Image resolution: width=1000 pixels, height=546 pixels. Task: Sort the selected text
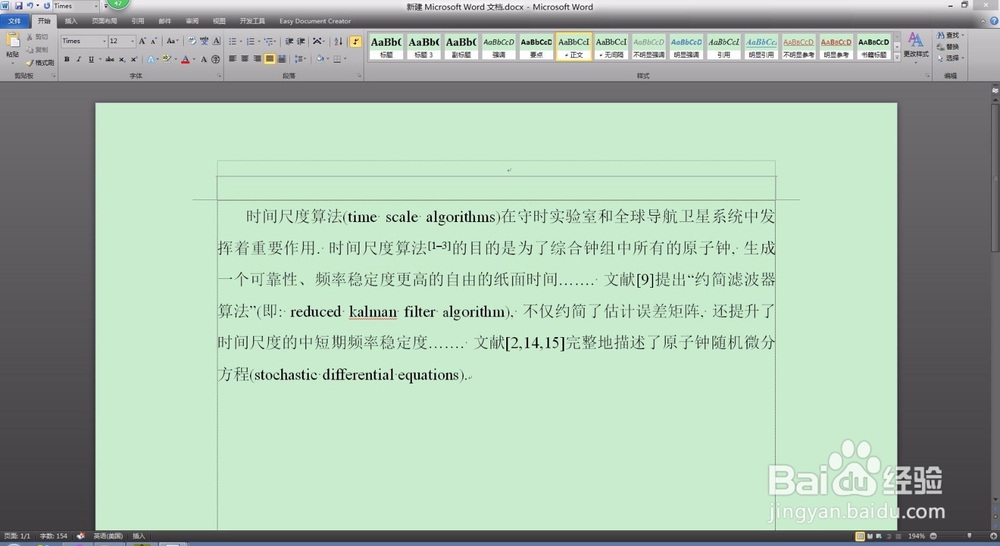tap(338, 41)
